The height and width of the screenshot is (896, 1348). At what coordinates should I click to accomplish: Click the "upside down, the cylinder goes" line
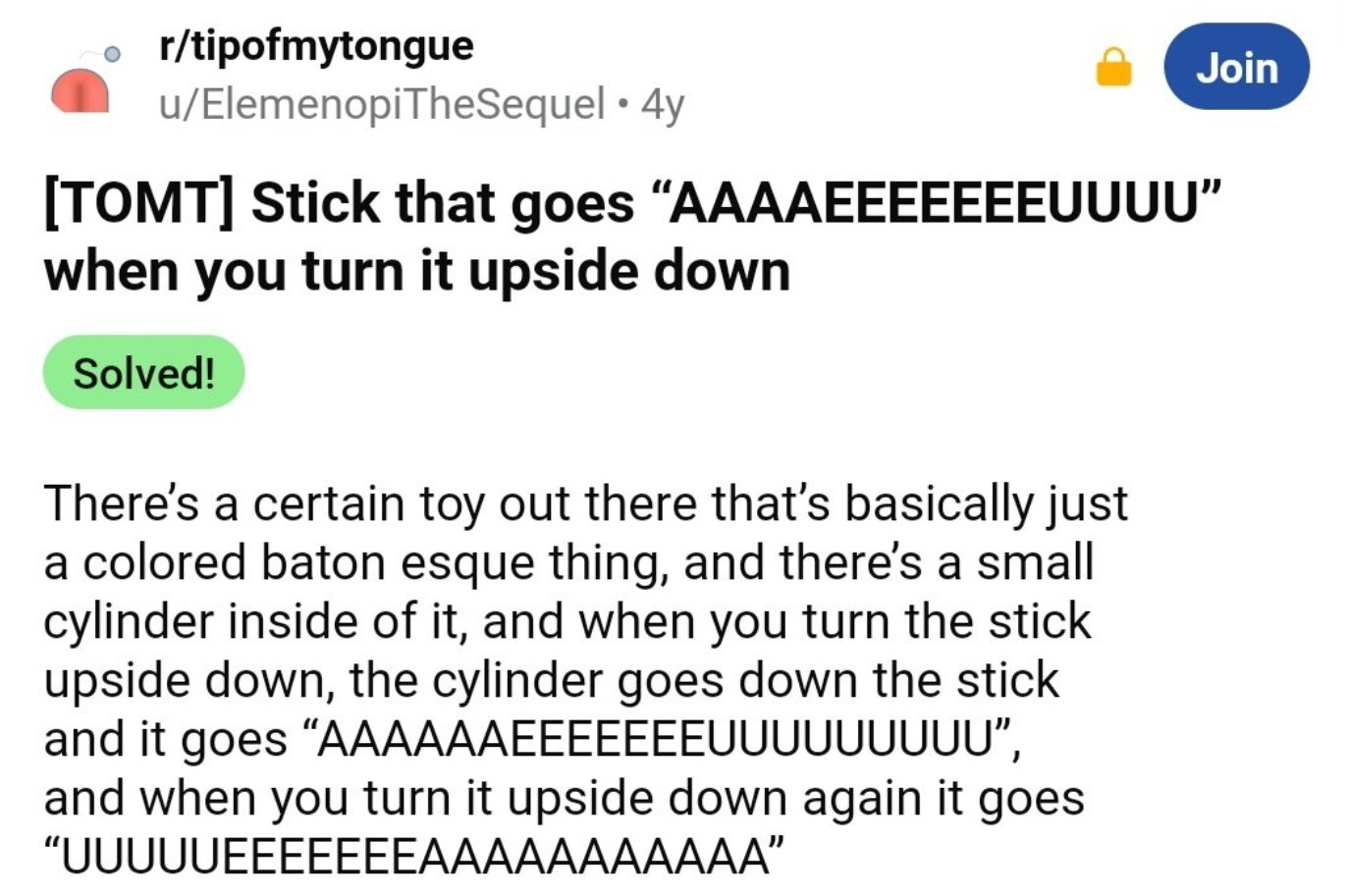(x=551, y=680)
